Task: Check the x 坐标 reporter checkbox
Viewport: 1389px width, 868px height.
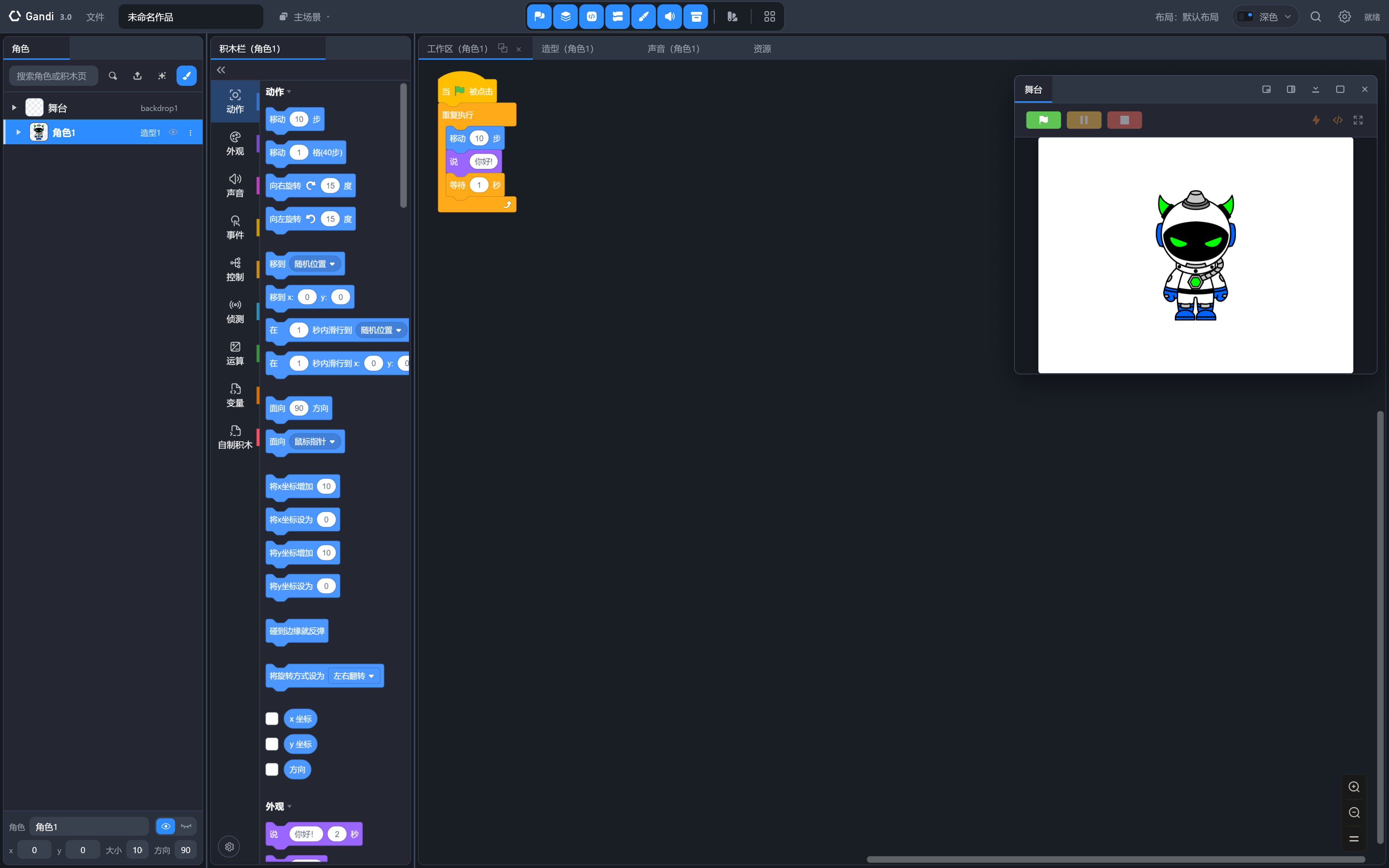Action: click(x=272, y=719)
